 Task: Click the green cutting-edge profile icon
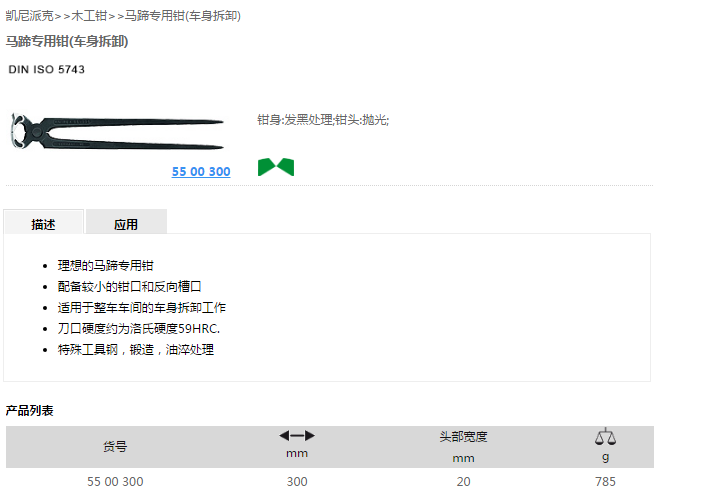276,167
